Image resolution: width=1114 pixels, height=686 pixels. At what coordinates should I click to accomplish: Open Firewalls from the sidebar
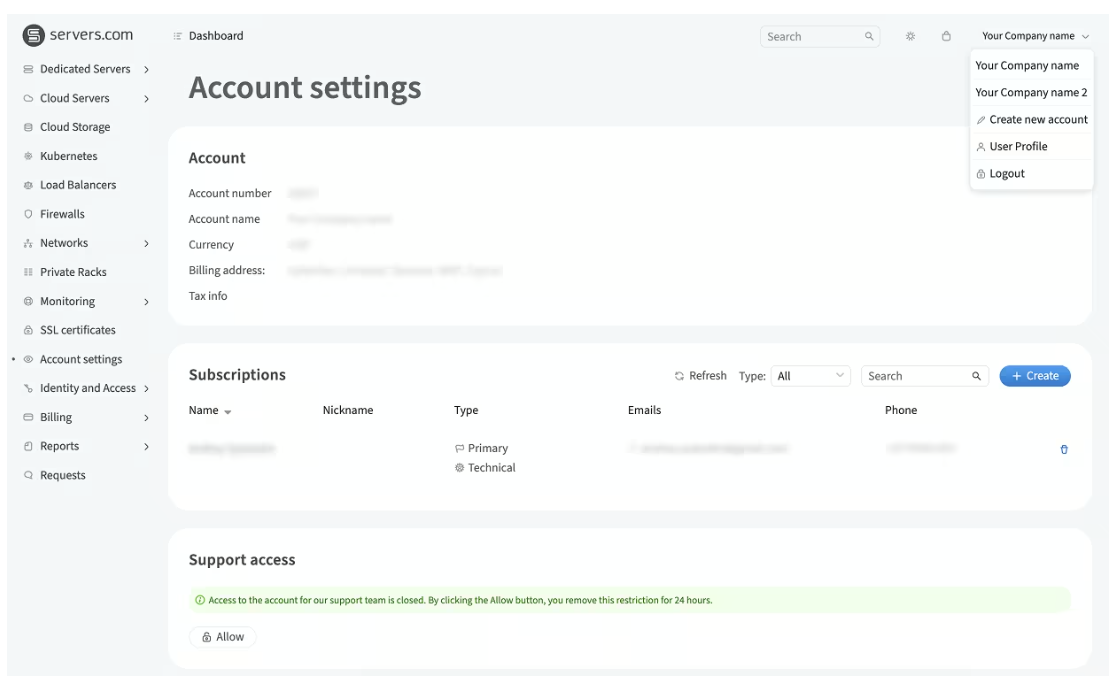[x=62, y=214]
